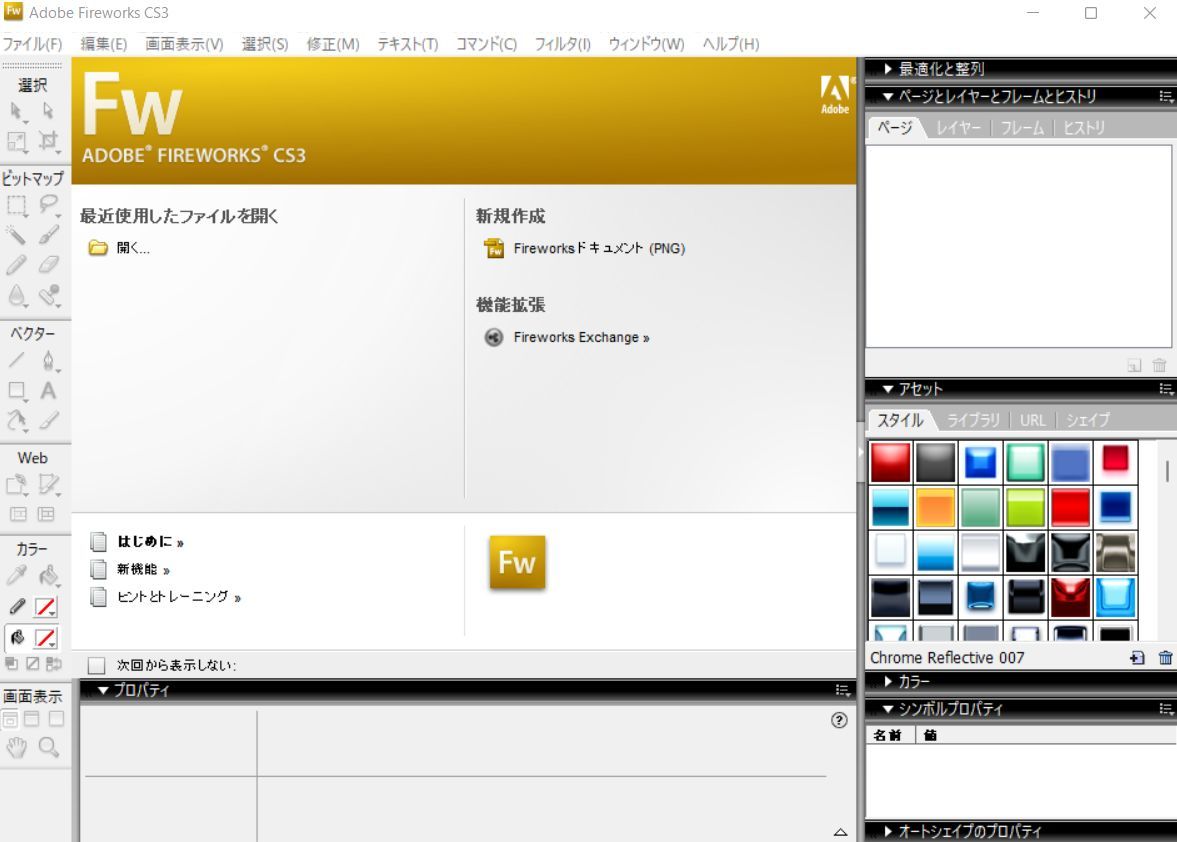Switch to the ライブラリ tab
The height and width of the screenshot is (842, 1177).
pos(973,420)
